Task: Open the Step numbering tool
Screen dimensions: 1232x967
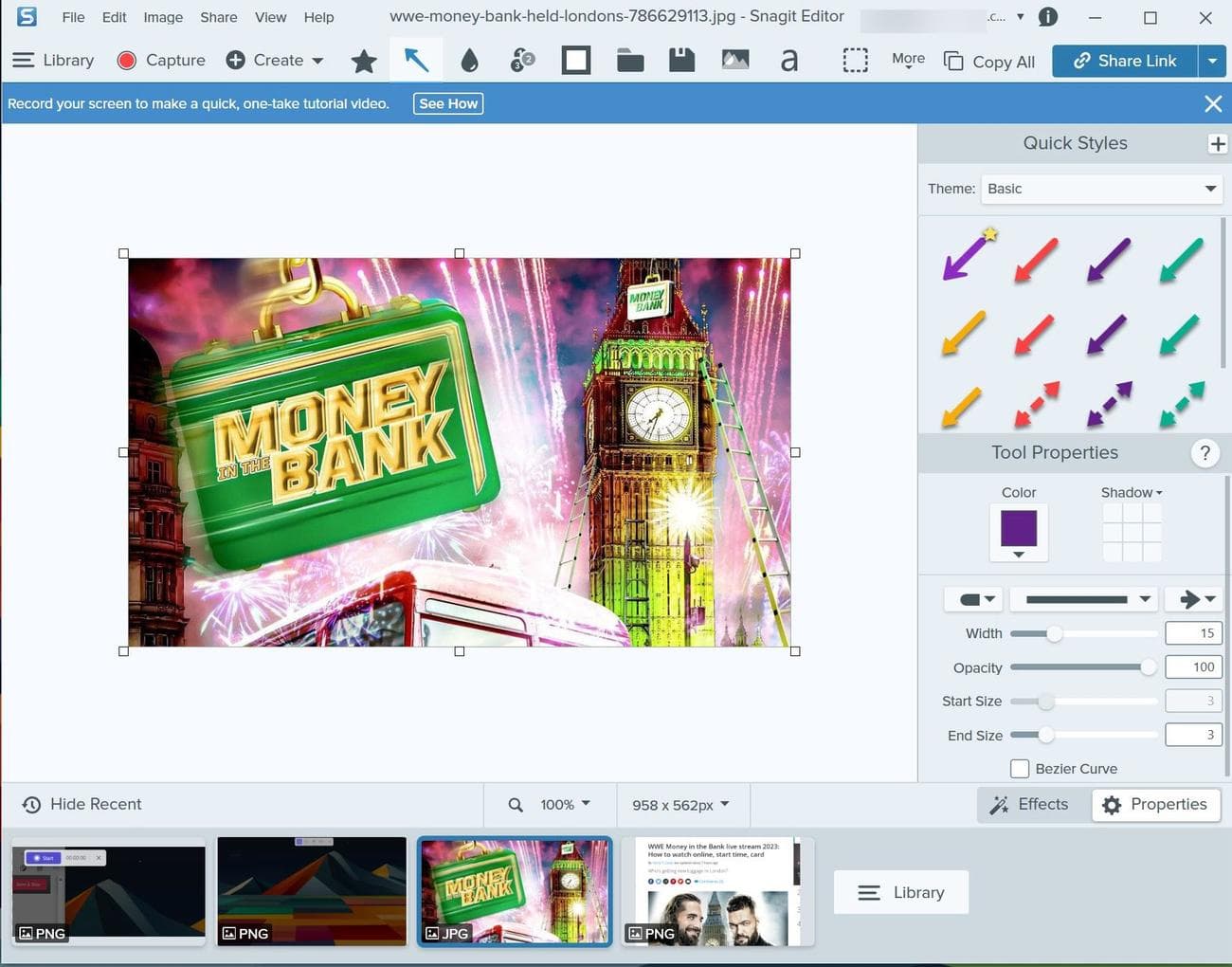Action: click(x=520, y=59)
